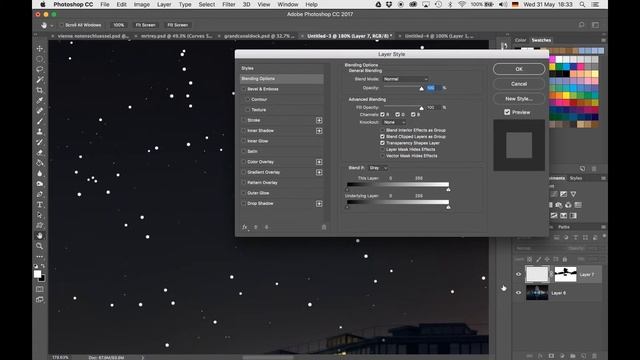This screenshot has width=640, height=360.
Task: Select the History Brush tool
Action: click(x=40, y=142)
